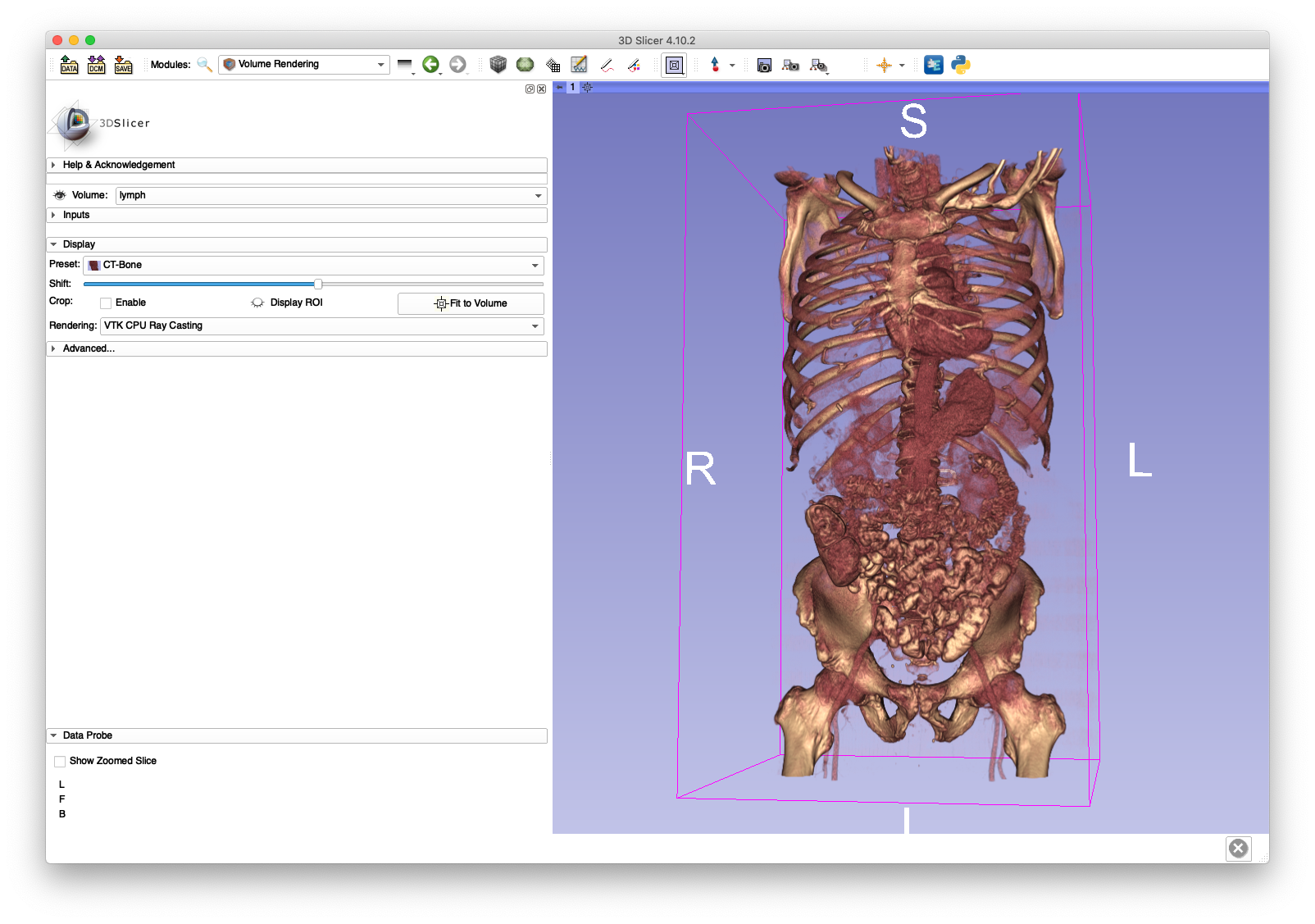The height and width of the screenshot is (924, 1315).
Task: Check the Show Zoomed Slice option
Action: tap(59, 761)
